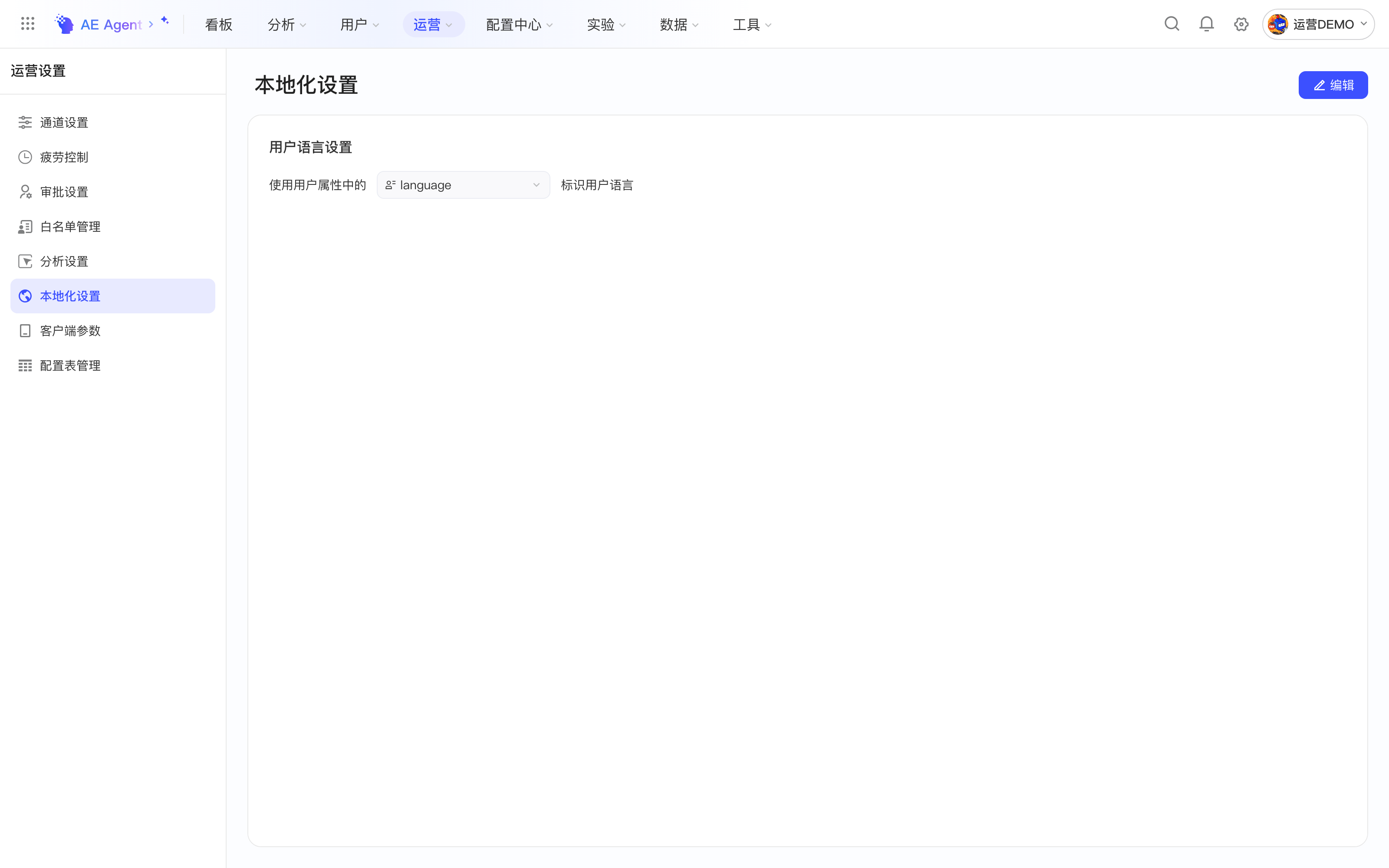Go to the 看板 tab
This screenshot has height=868, width=1389.
tap(219, 24)
